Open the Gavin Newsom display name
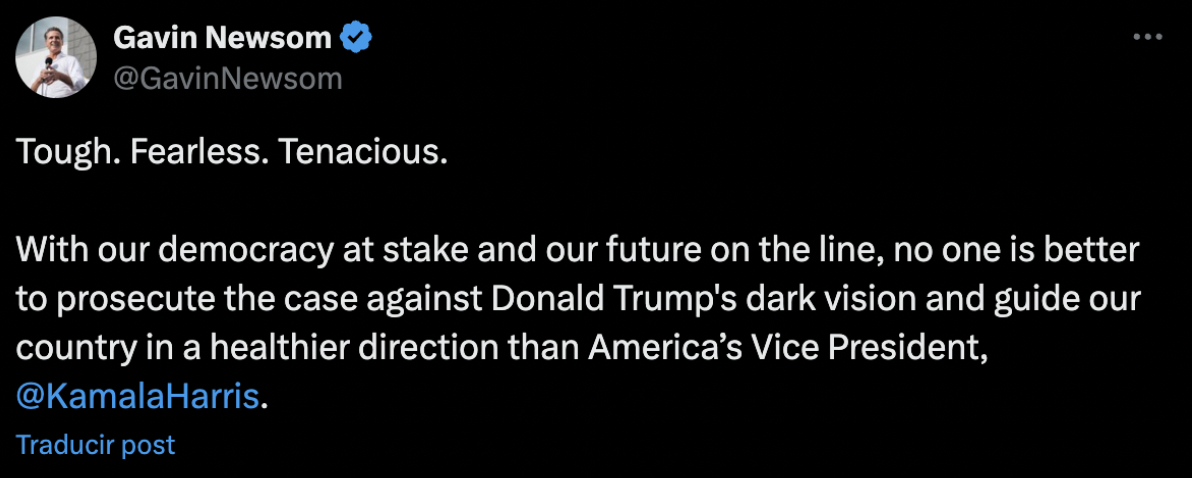The image size is (1192, 478). 222,38
